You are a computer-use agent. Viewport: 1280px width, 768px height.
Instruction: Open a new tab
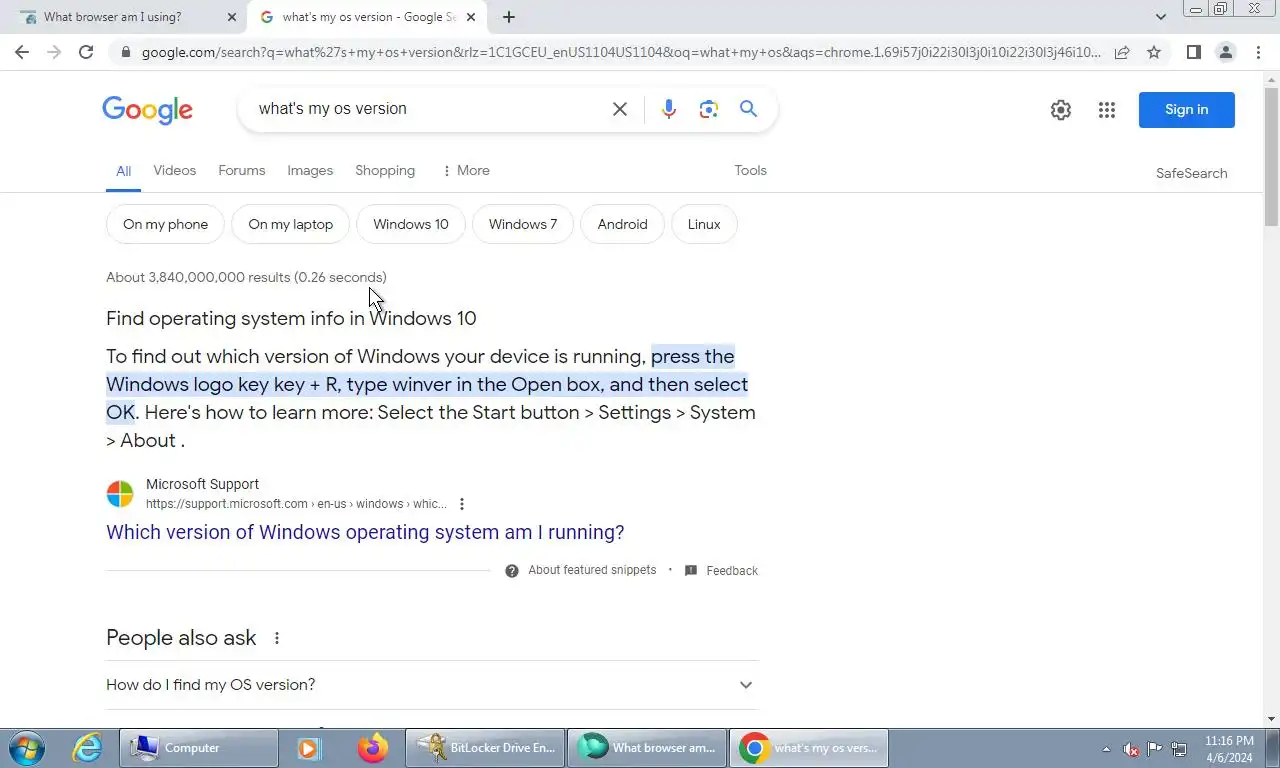point(509,17)
